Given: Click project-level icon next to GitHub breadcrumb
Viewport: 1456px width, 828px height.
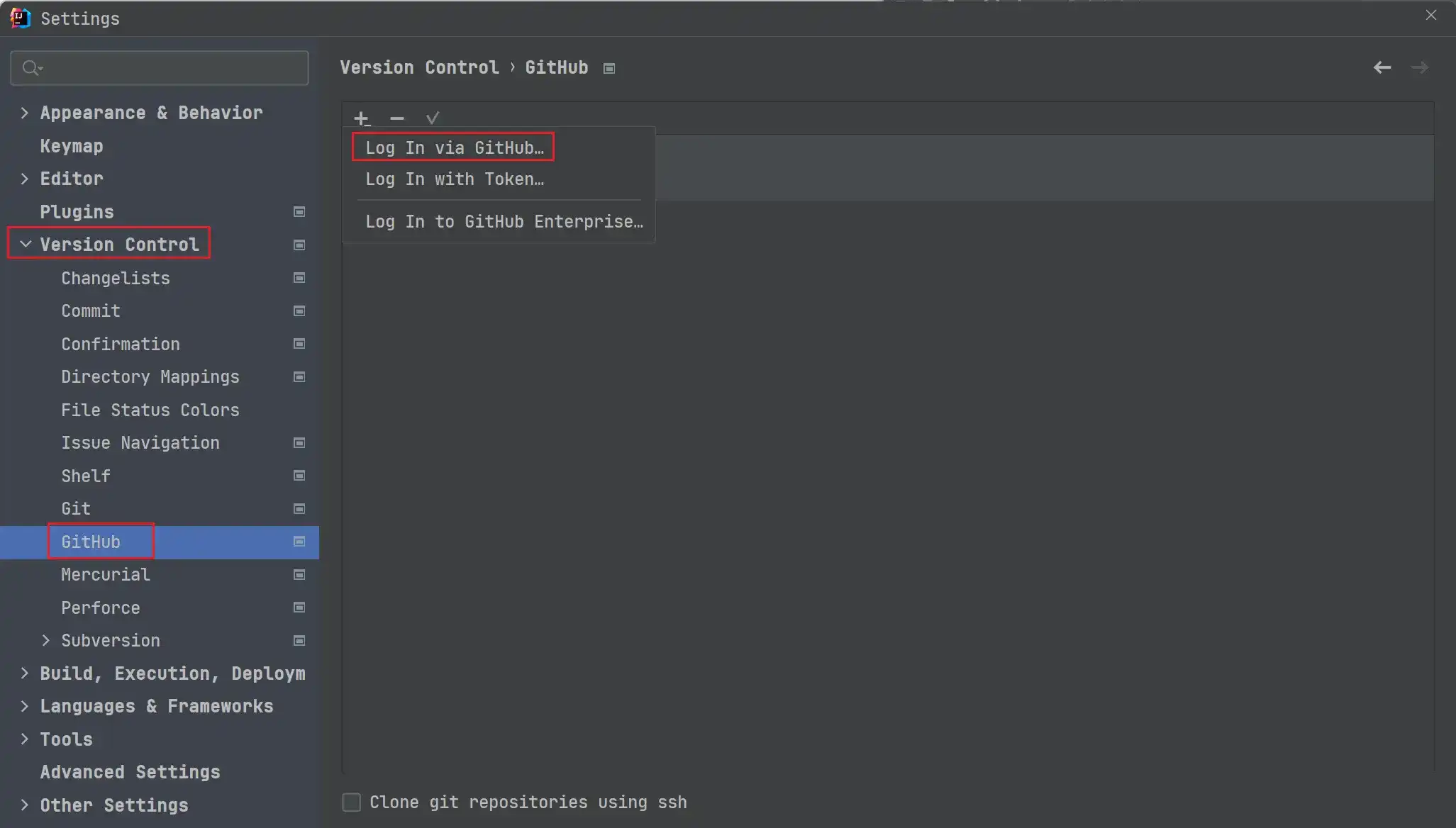Looking at the screenshot, I should (x=609, y=69).
